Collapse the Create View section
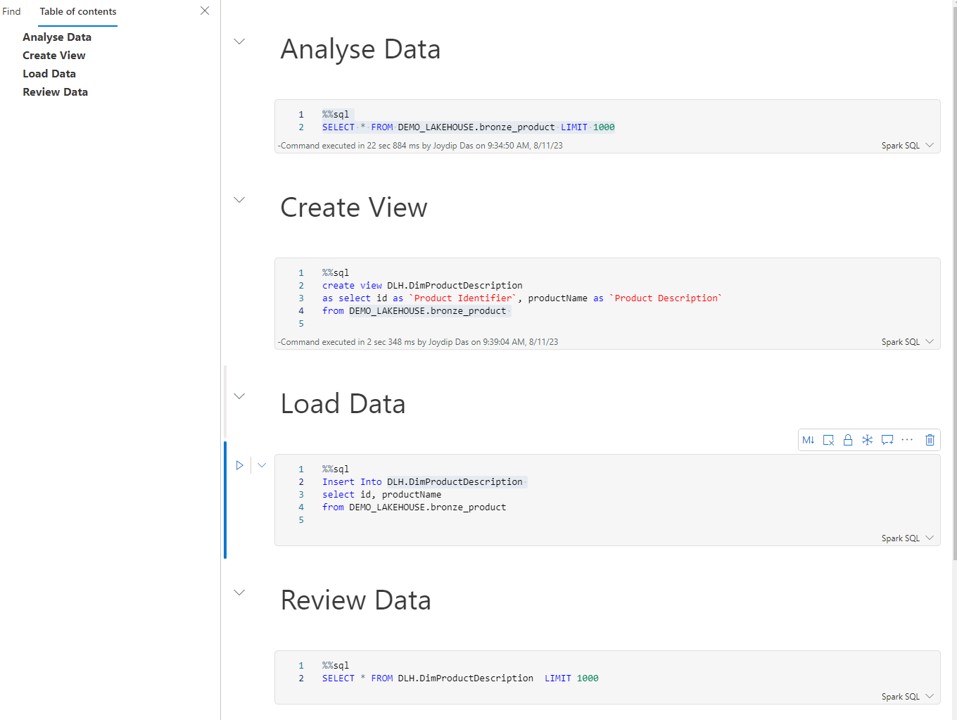The image size is (957, 720). tap(239, 200)
